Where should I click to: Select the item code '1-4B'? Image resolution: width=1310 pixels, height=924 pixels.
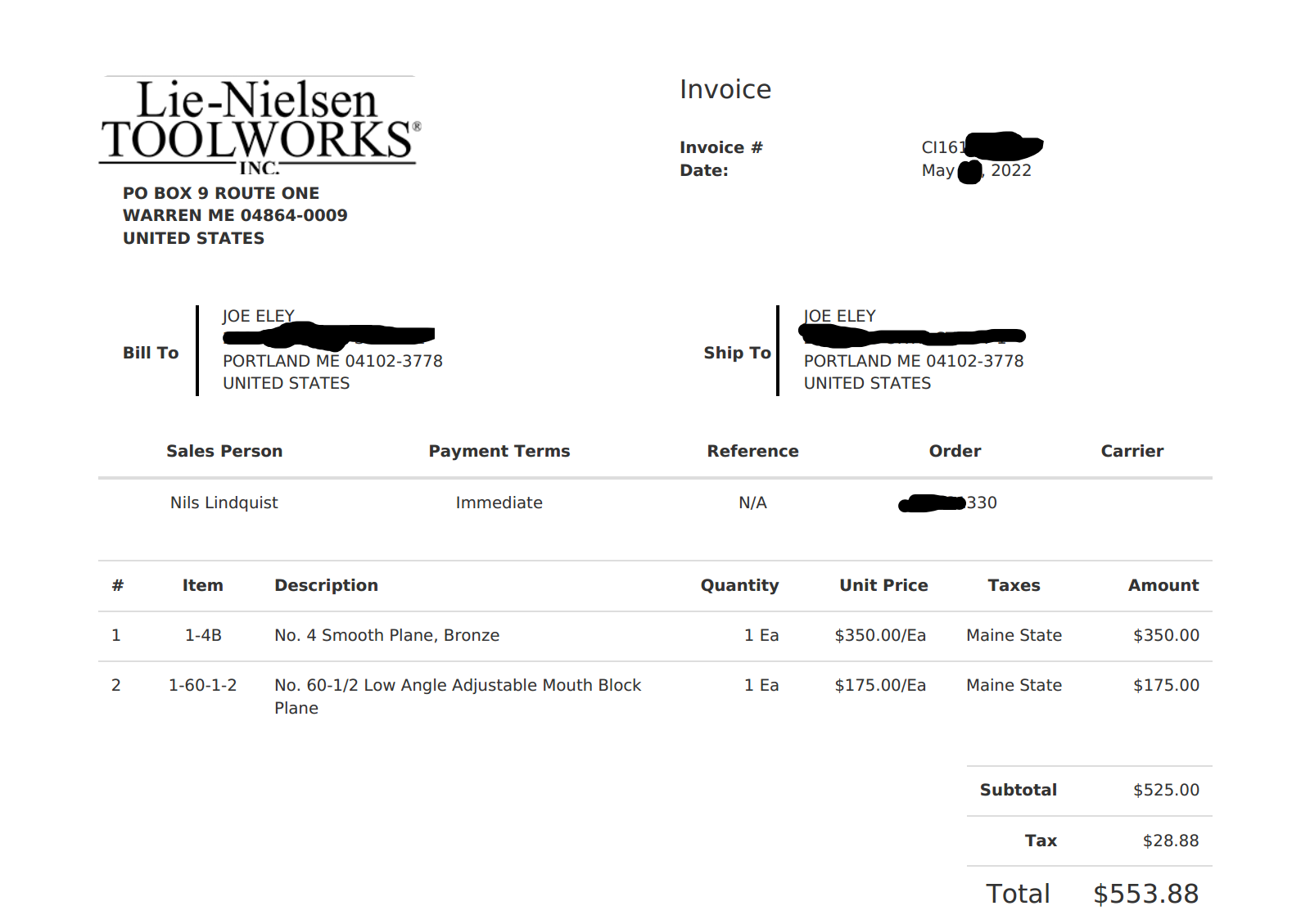tap(203, 635)
